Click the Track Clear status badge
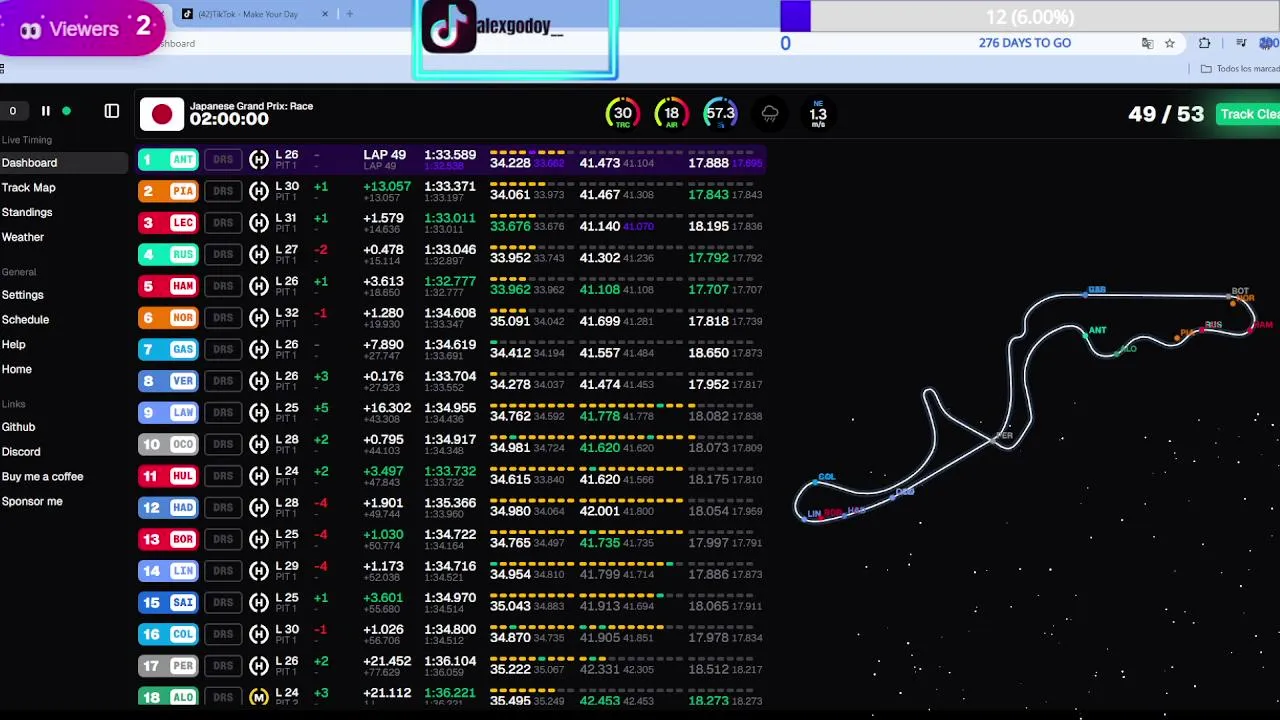Image resolution: width=1280 pixels, height=720 pixels. click(1248, 114)
